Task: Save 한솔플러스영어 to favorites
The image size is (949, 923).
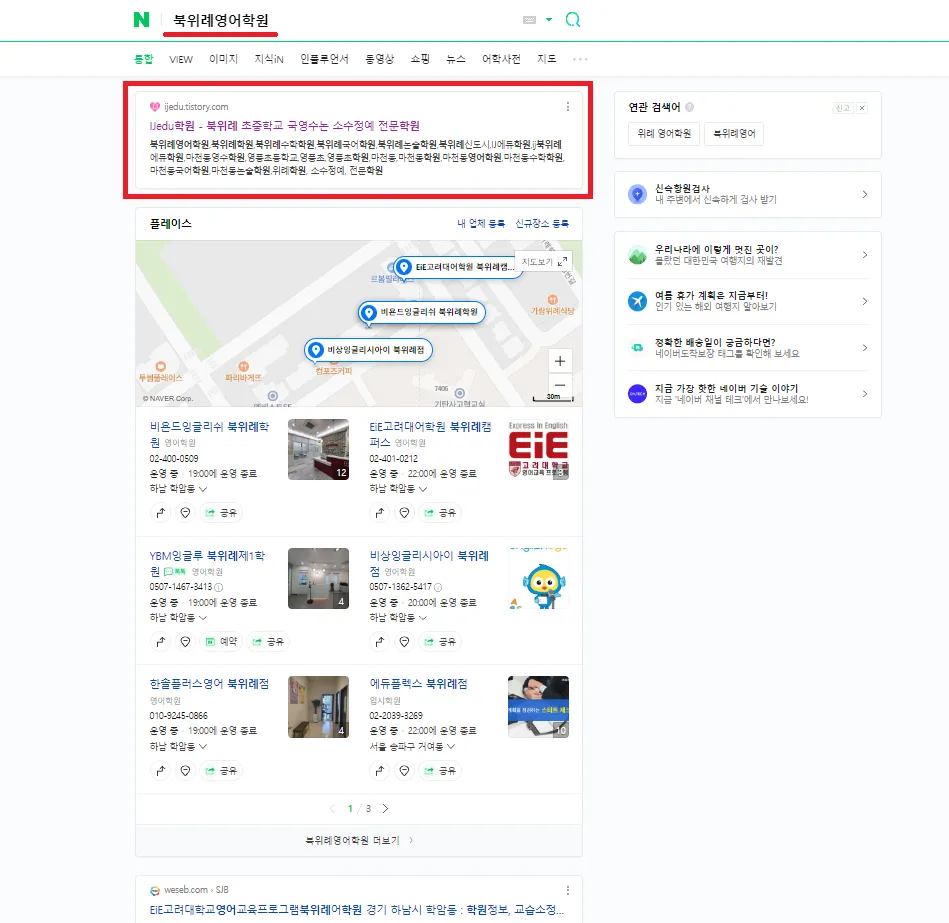Action: coord(186,770)
